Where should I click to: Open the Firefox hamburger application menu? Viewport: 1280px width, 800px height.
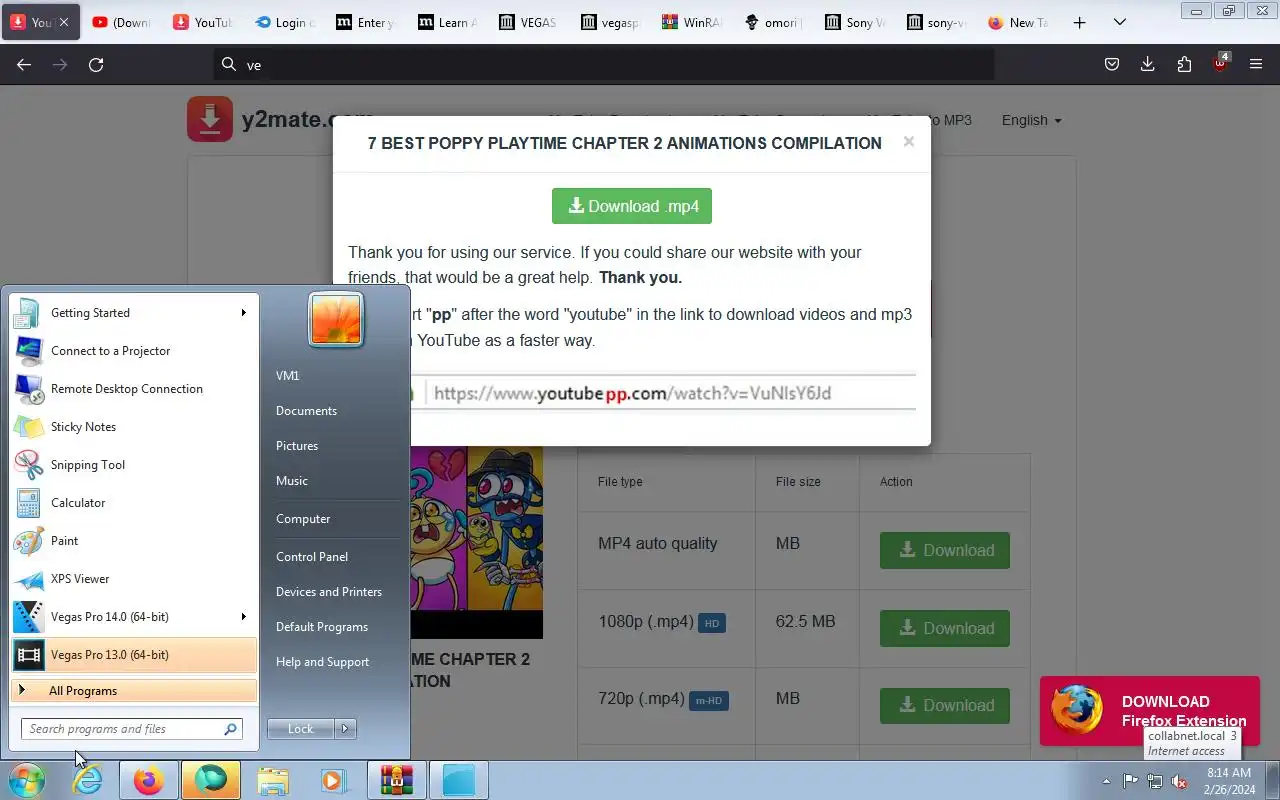[x=1256, y=64]
